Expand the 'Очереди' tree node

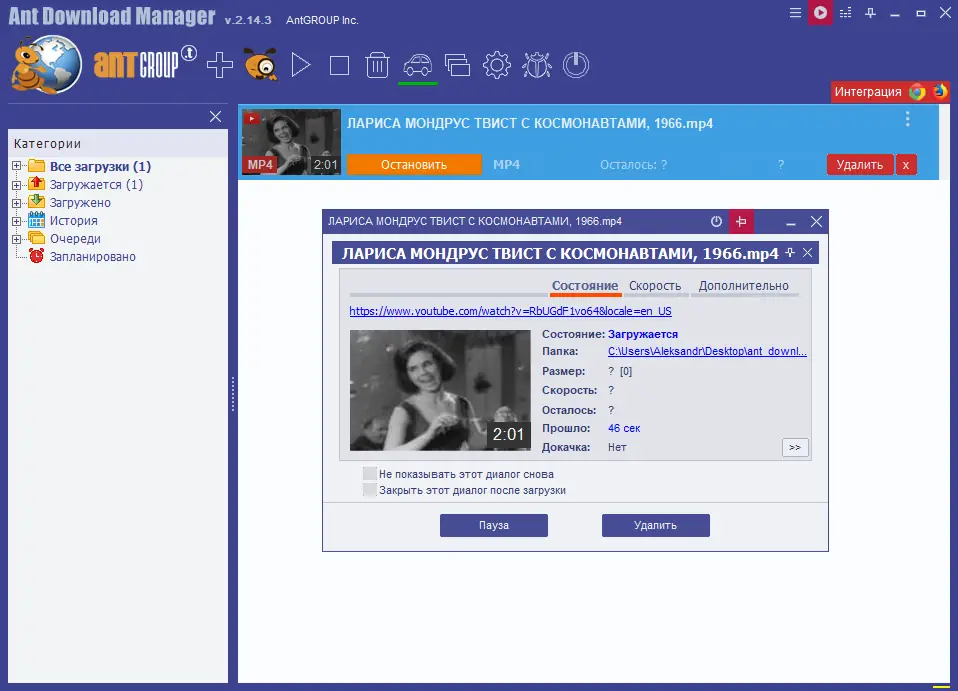tap(16, 239)
